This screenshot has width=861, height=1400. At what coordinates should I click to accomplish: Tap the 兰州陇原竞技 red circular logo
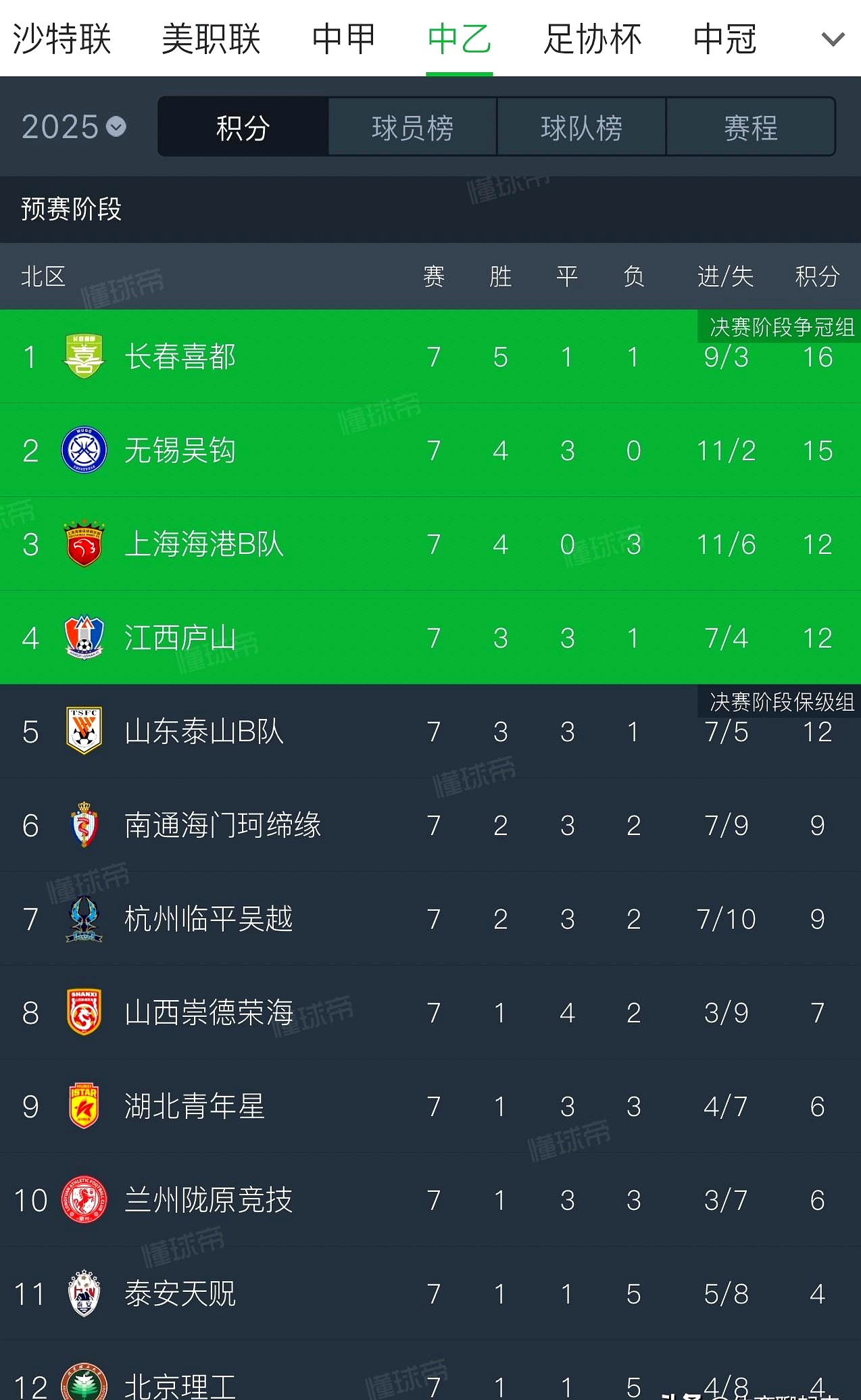pos(84,1199)
